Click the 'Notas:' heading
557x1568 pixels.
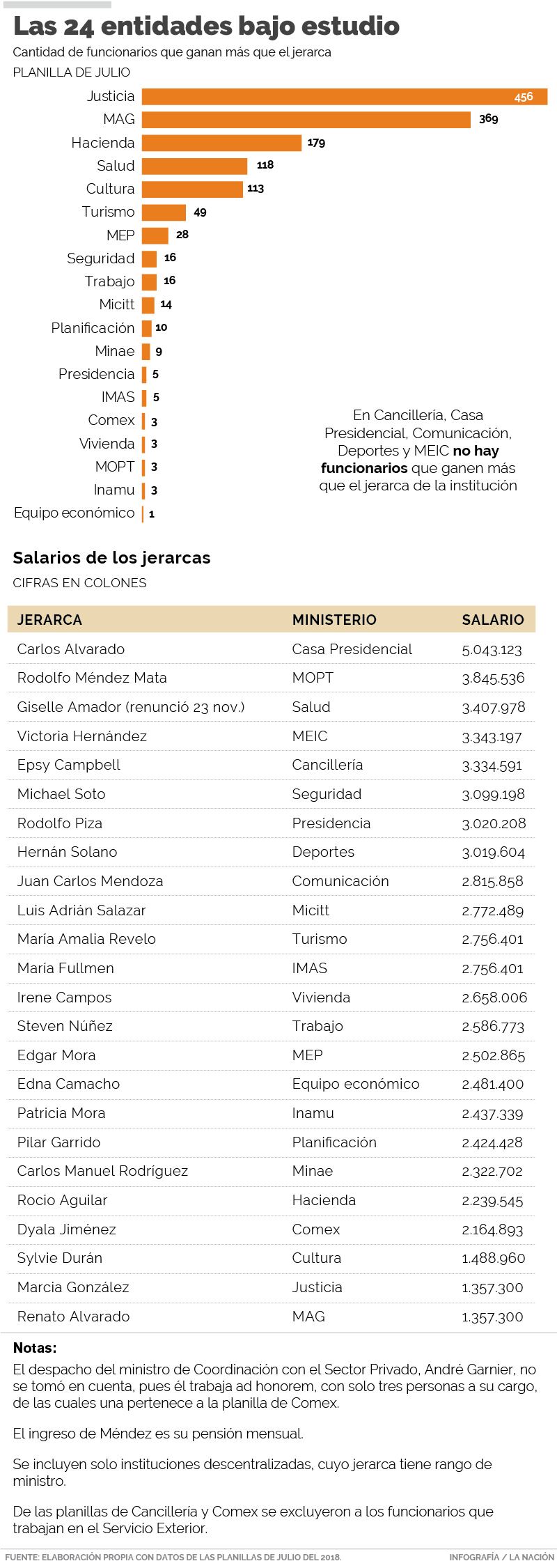35,1347
